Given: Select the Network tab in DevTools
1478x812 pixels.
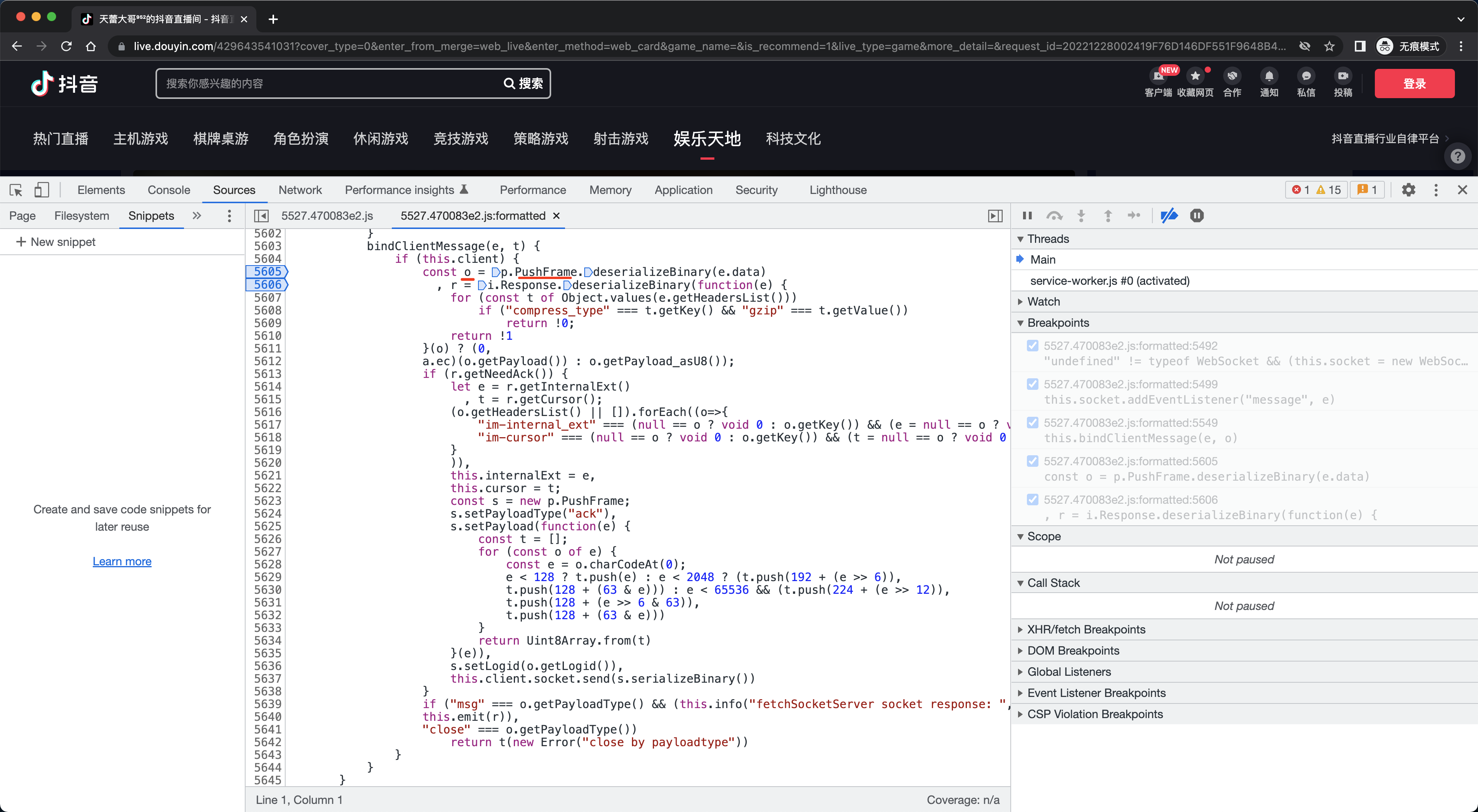Looking at the screenshot, I should pyautogui.click(x=300, y=190).
